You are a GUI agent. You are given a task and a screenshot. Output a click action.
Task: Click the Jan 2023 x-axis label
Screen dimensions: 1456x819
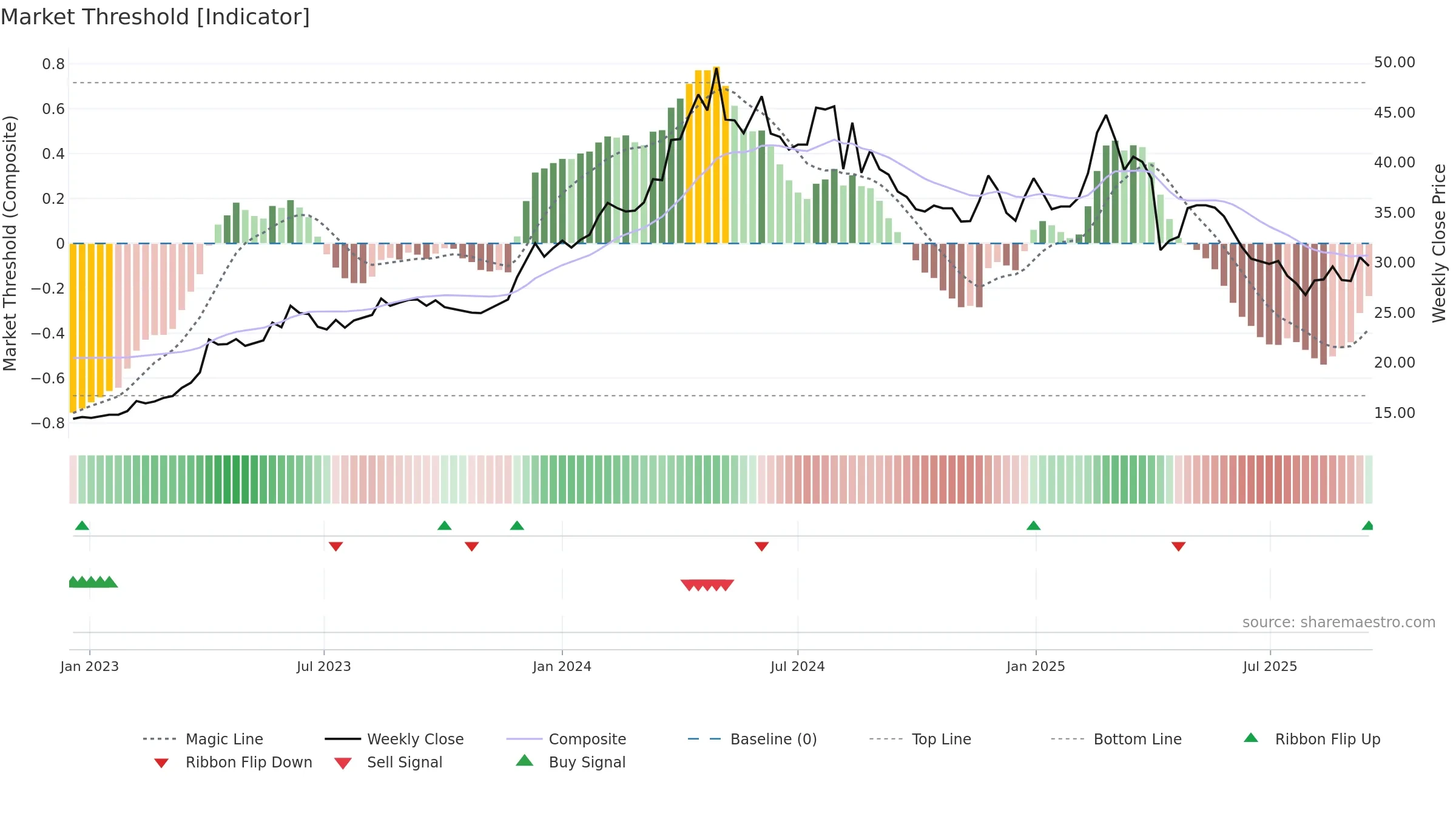tap(90, 666)
